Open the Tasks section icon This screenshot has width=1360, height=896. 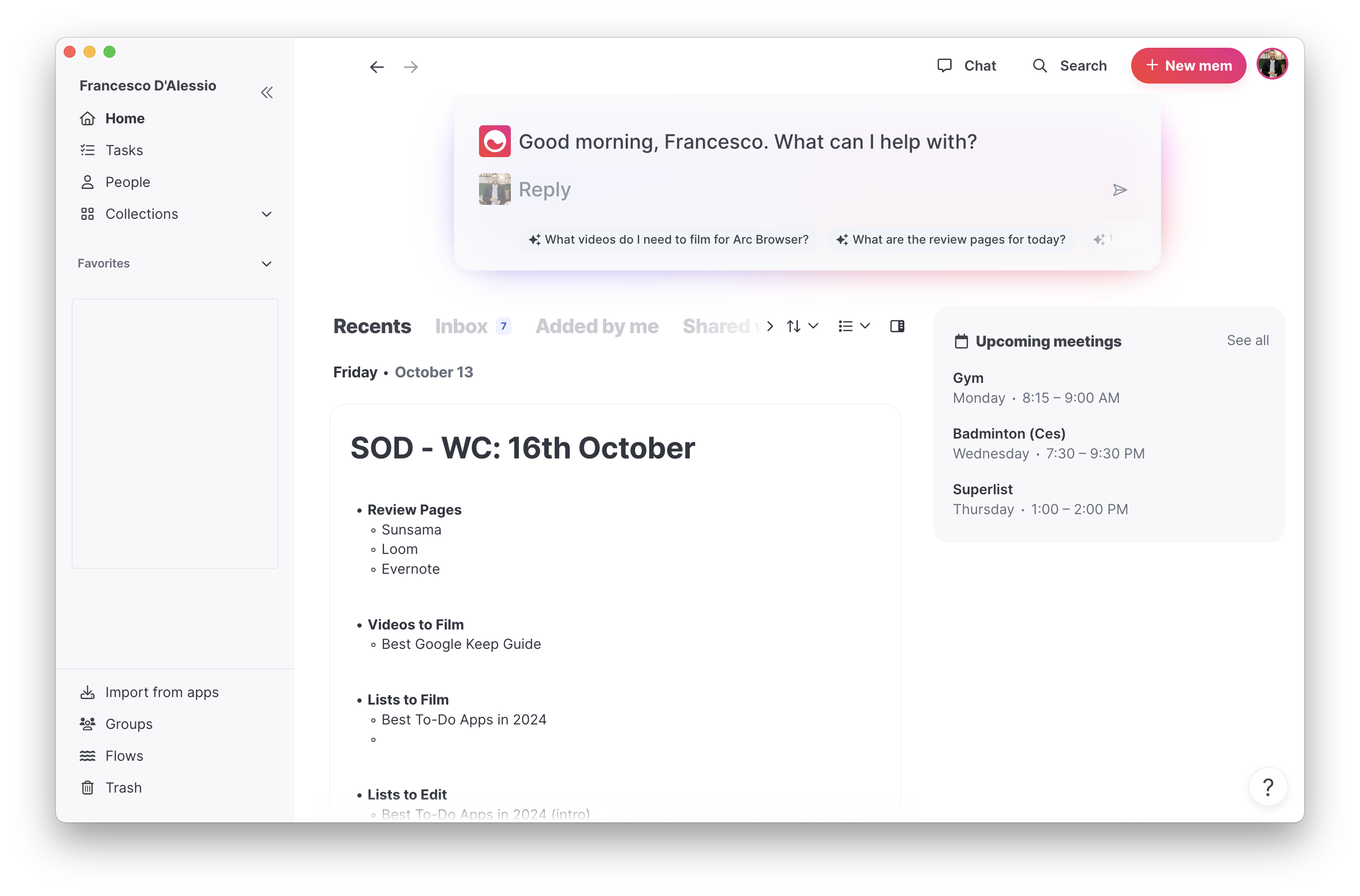click(88, 150)
